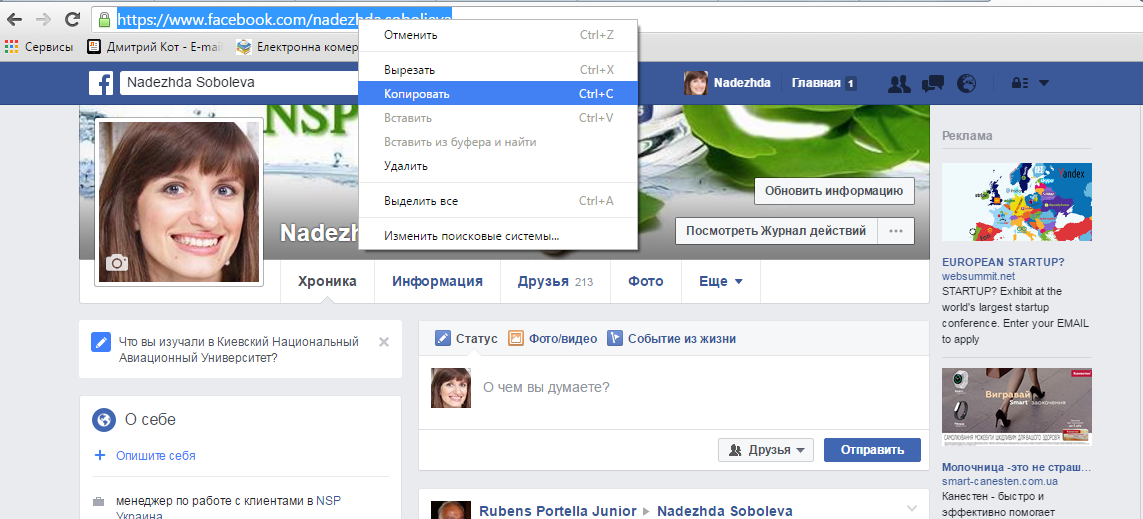Expand the account settings dropdown arrow
The height and width of the screenshot is (519, 1143).
[x=1044, y=83]
